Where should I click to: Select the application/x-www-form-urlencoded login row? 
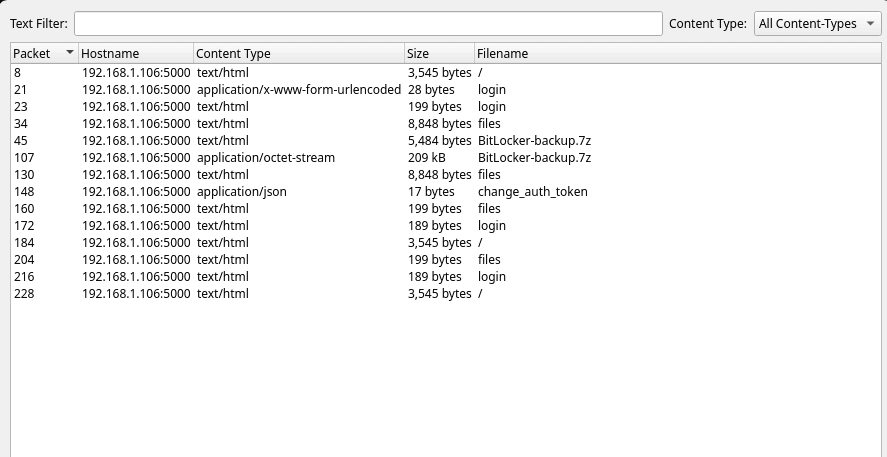pyautogui.click(x=298, y=89)
